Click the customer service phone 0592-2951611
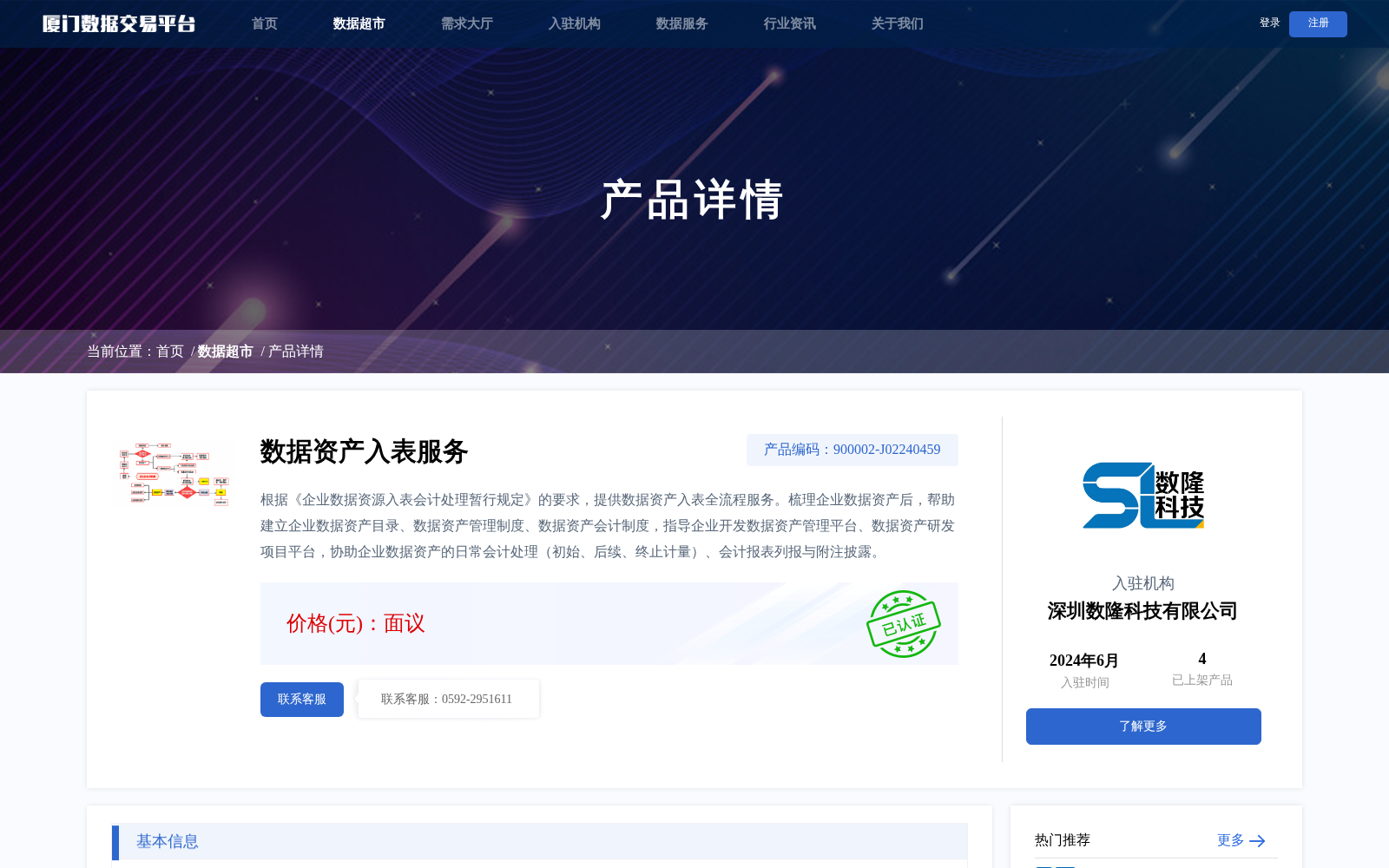 [x=477, y=700]
